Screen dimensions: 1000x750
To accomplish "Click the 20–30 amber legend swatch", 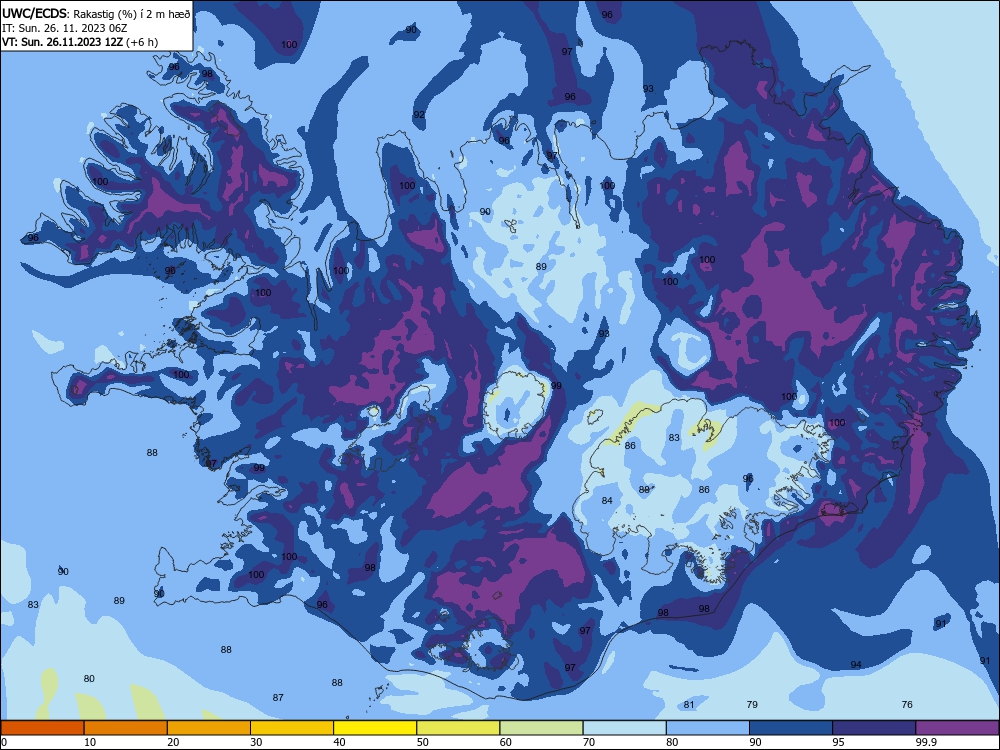I will coord(209,728).
